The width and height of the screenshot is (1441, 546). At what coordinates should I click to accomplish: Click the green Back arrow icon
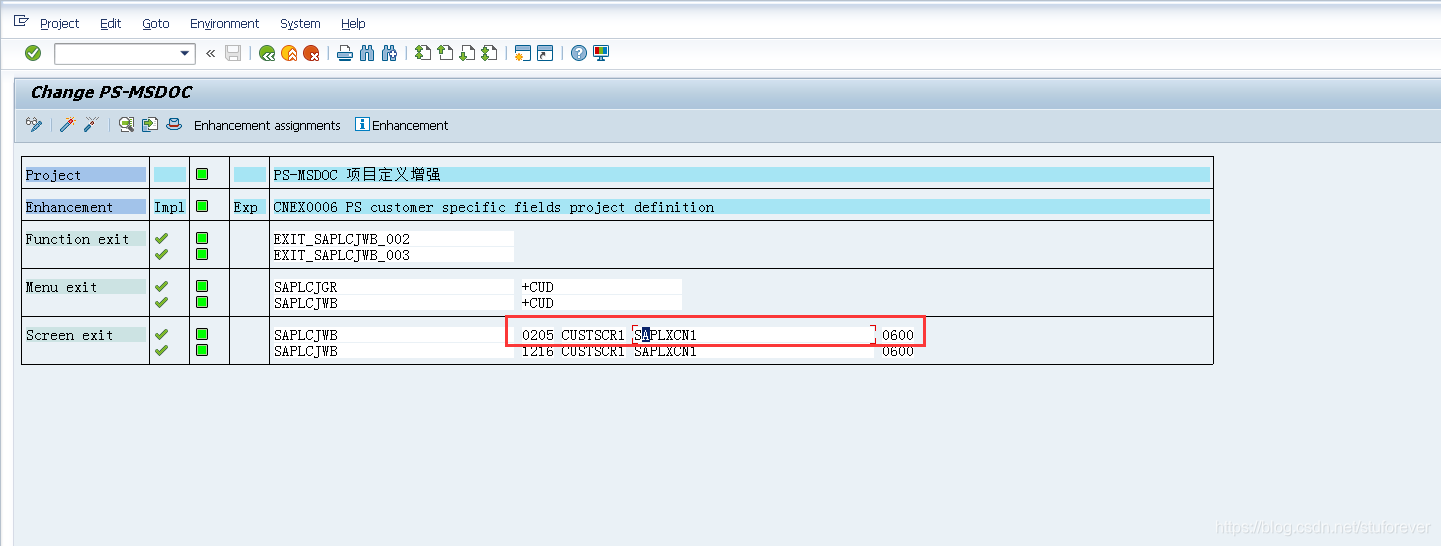tap(267, 53)
